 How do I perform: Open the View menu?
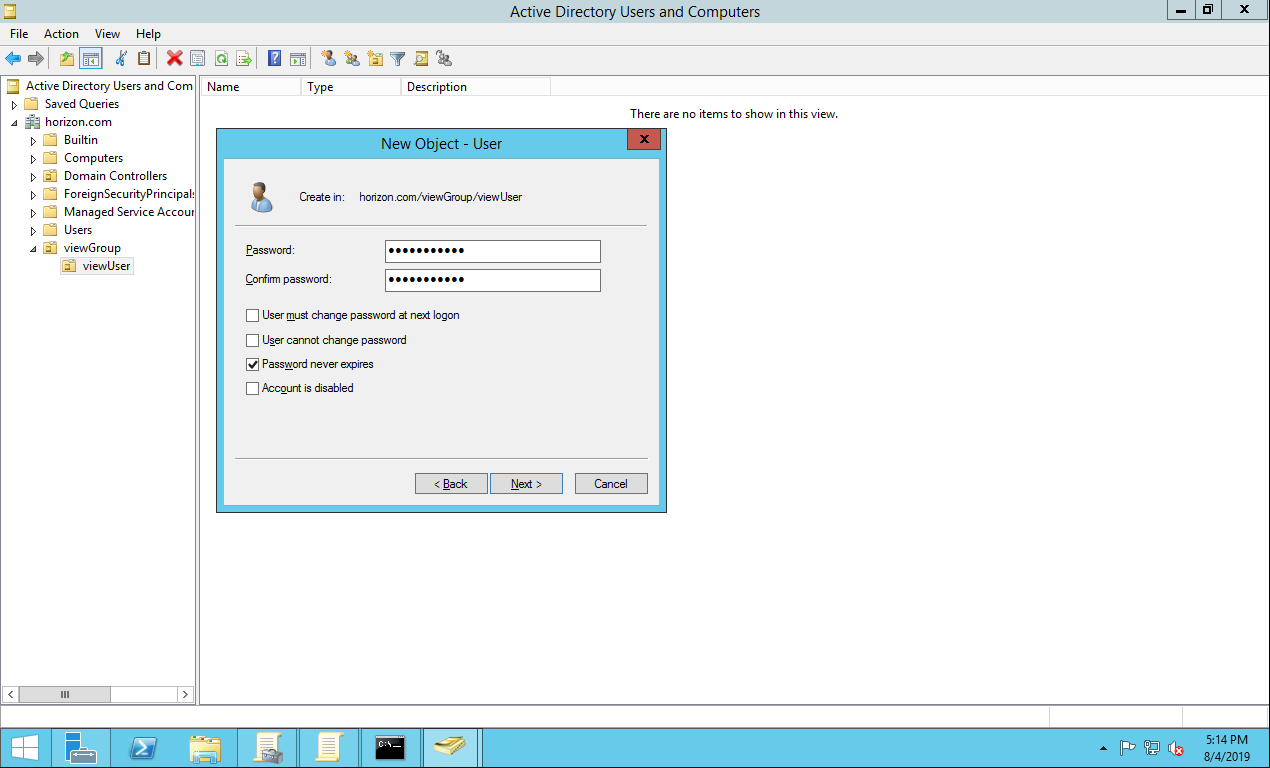(x=108, y=34)
